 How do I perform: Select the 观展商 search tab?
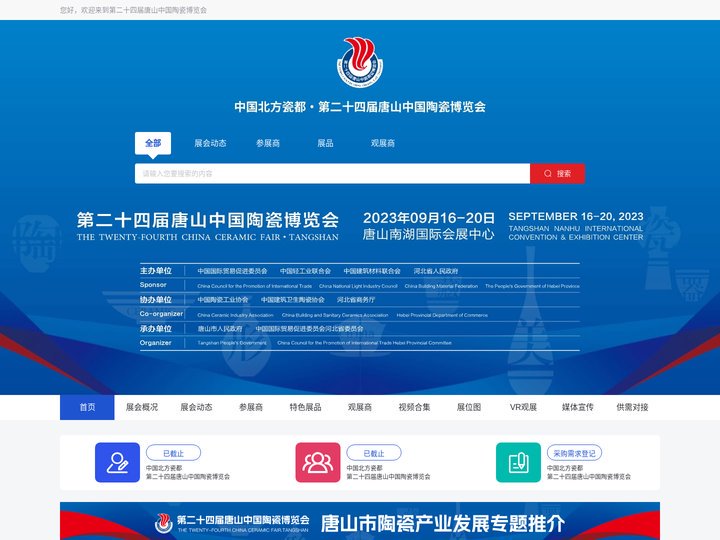click(x=382, y=143)
